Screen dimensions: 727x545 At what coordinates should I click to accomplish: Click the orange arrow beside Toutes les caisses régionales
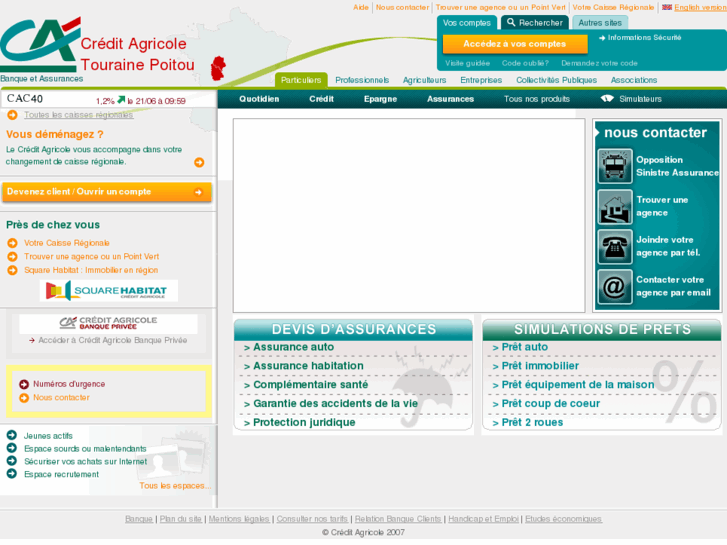click(13, 115)
